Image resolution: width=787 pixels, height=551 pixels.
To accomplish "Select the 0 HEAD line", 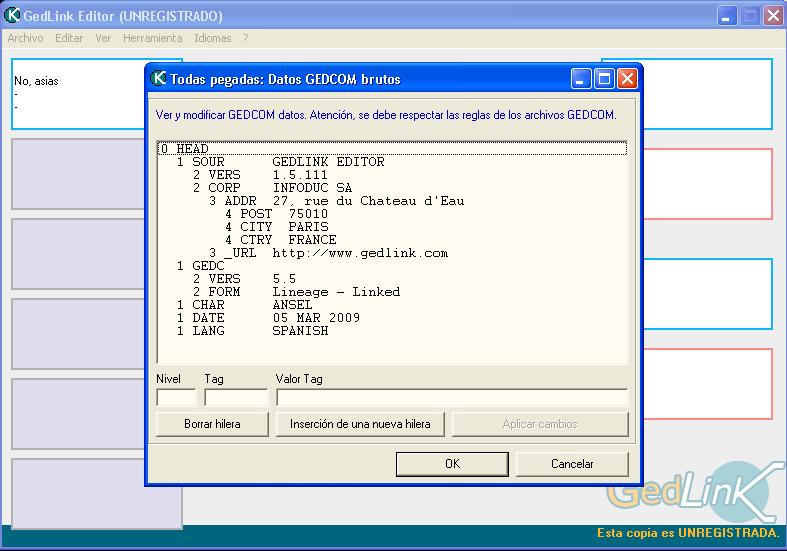I will pyautogui.click(x=392, y=149).
